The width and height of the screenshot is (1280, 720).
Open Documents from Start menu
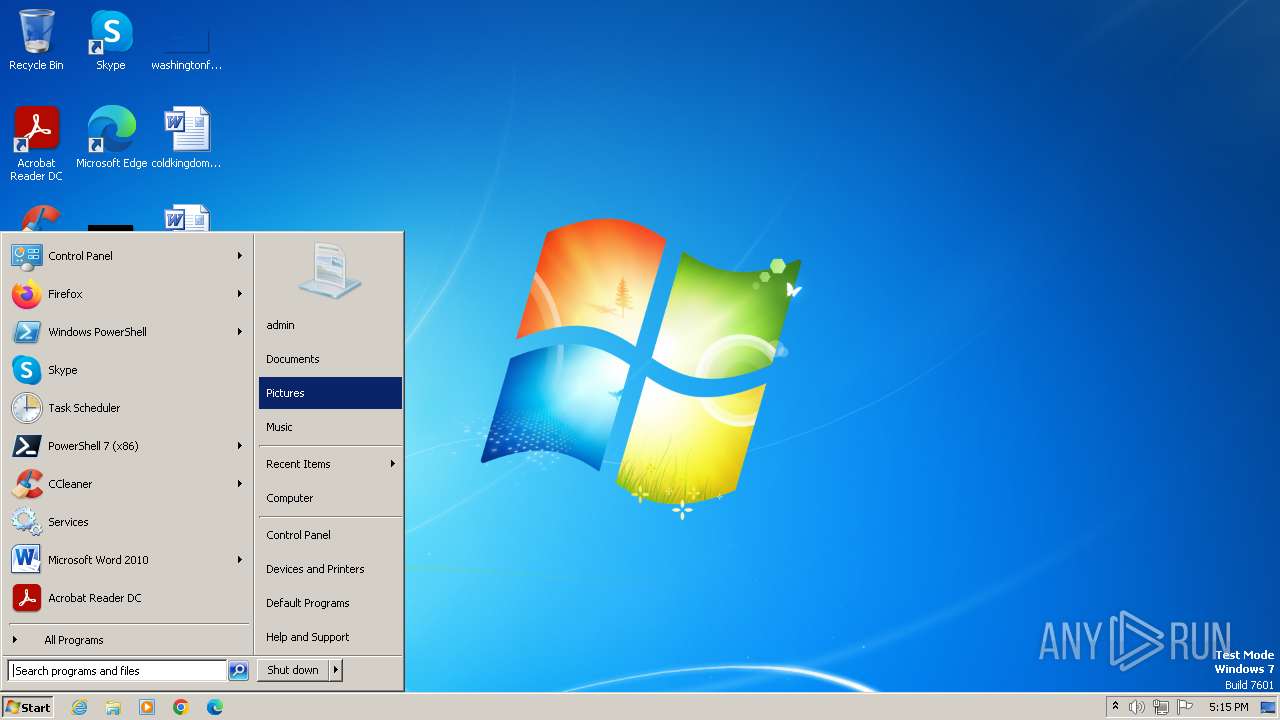click(x=330, y=359)
